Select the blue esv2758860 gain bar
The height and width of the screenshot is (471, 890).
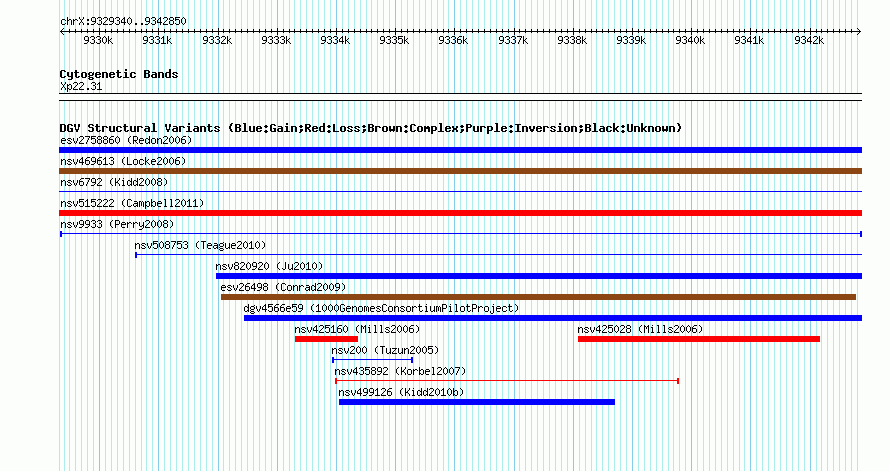tap(460, 150)
